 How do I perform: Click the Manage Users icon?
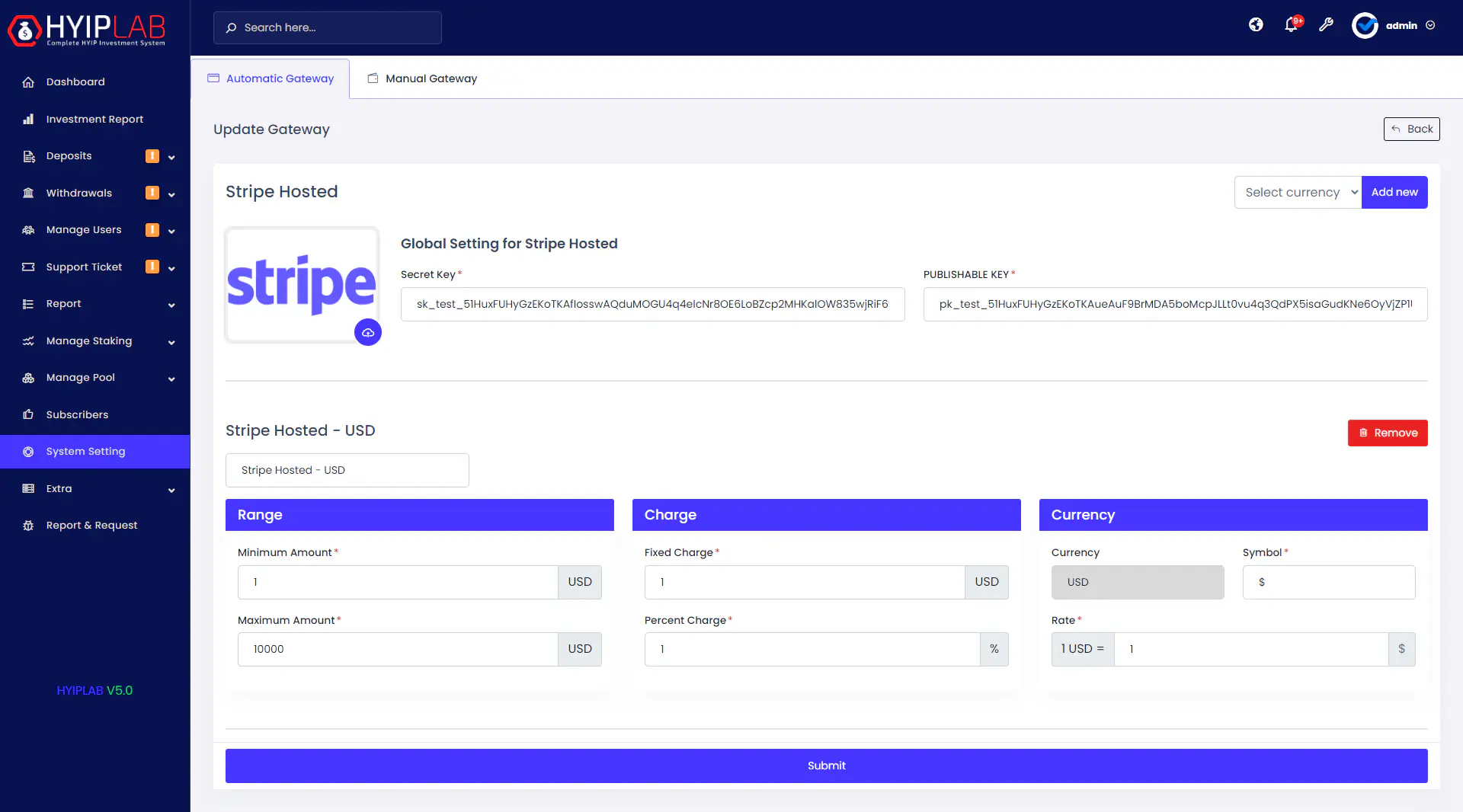[x=28, y=230]
